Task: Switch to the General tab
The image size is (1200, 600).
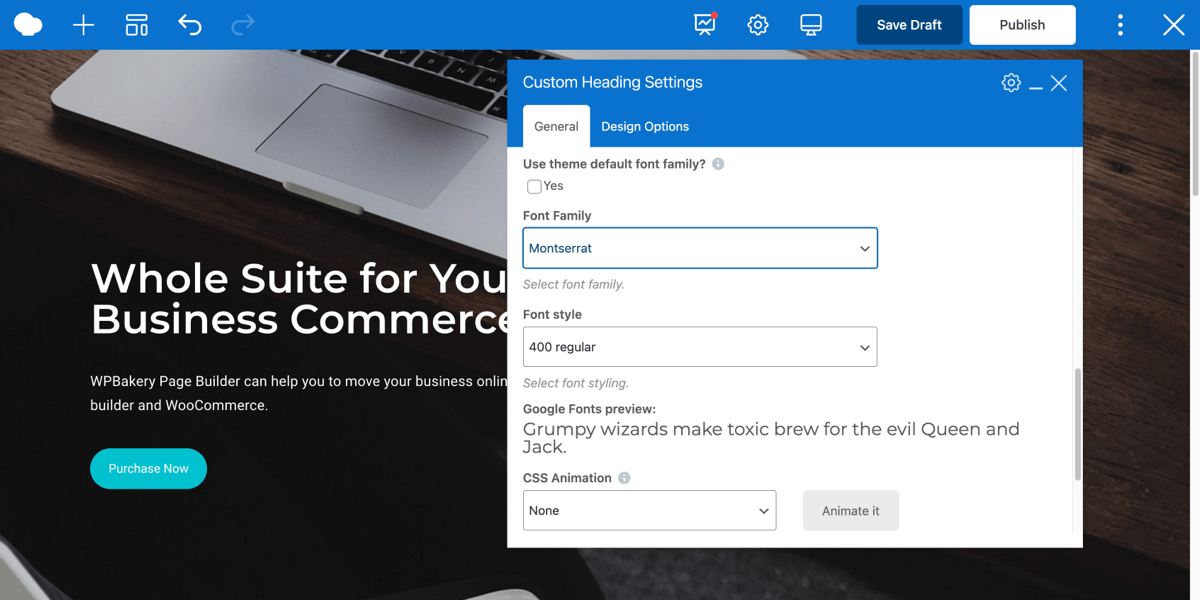Action: pyautogui.click(x=556, y=126)
